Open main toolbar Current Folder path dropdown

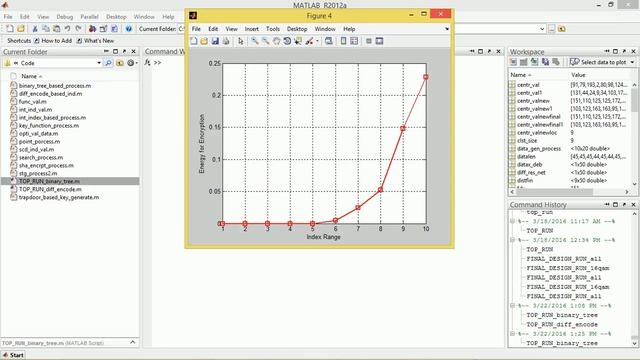click(542, 29)
